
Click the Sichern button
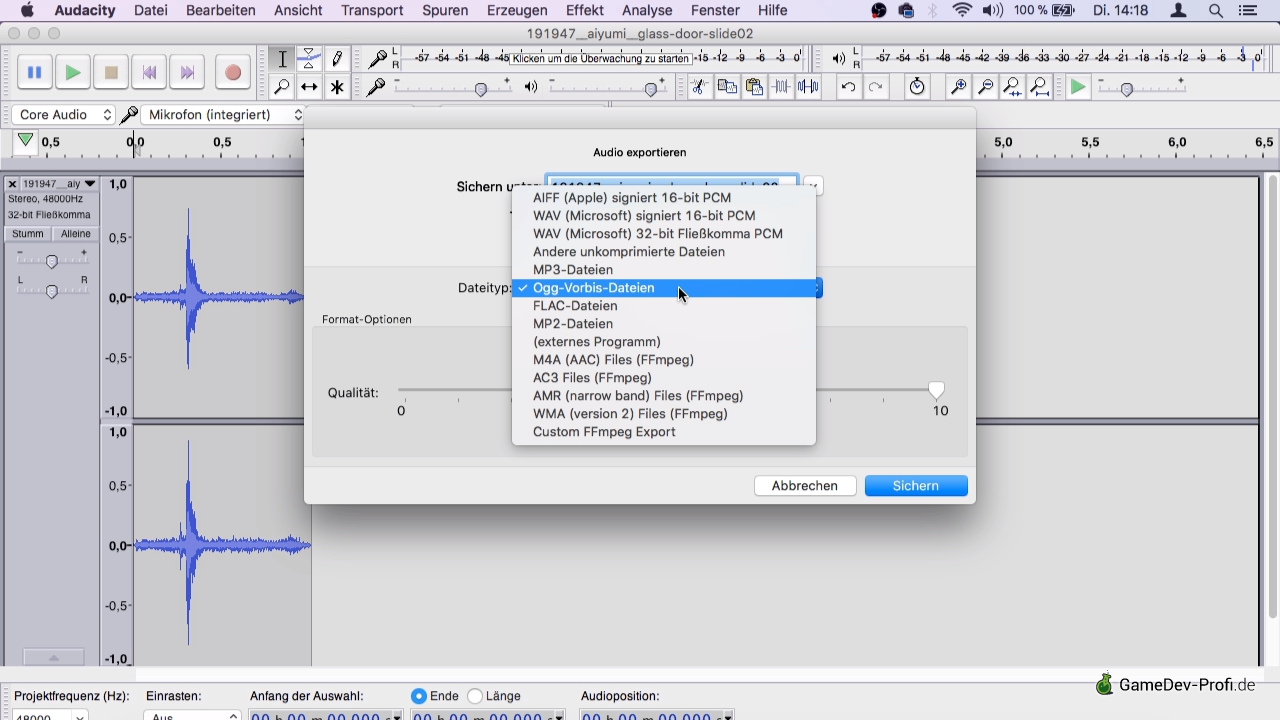[x=916, y=486]
